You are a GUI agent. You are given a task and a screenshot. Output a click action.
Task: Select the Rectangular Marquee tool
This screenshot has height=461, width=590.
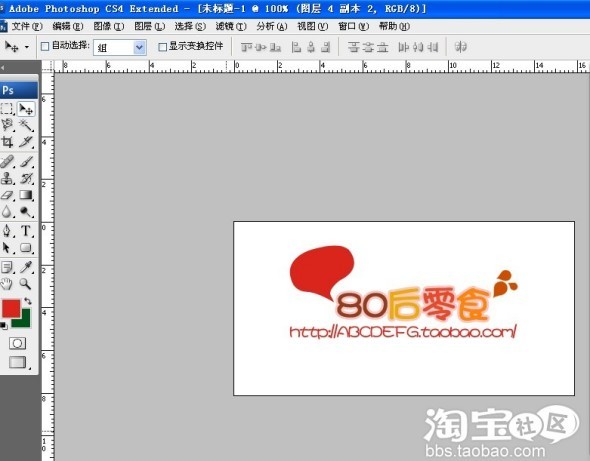point(7,109)
